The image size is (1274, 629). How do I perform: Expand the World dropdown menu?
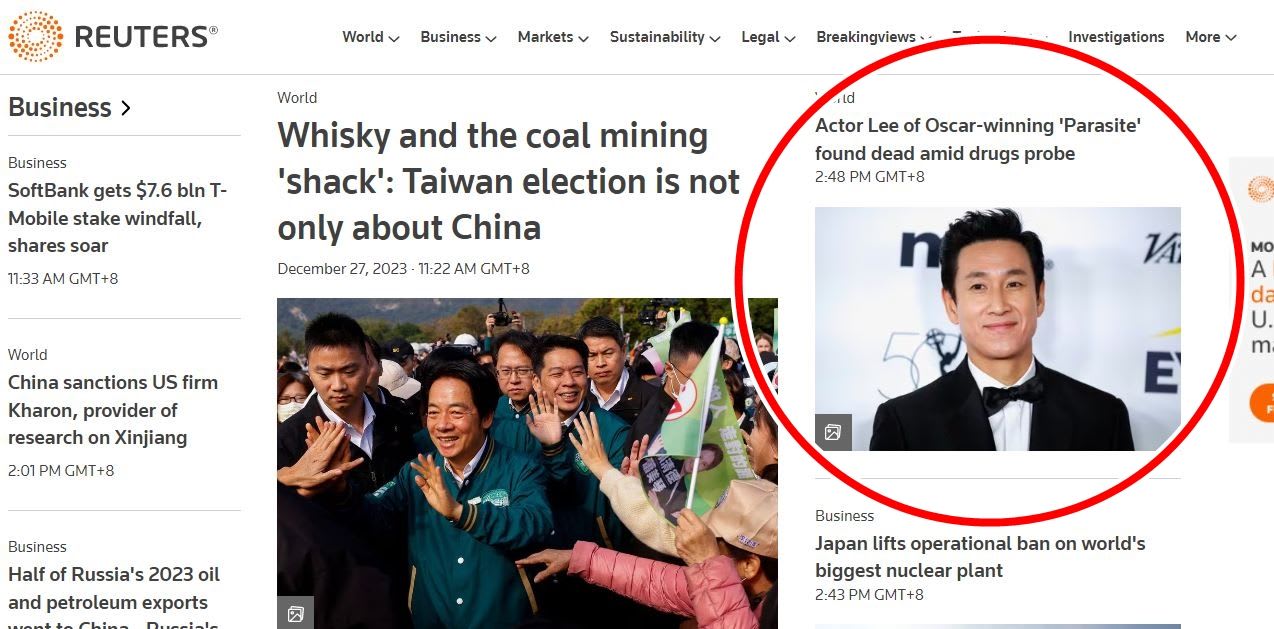pos(371,37)
